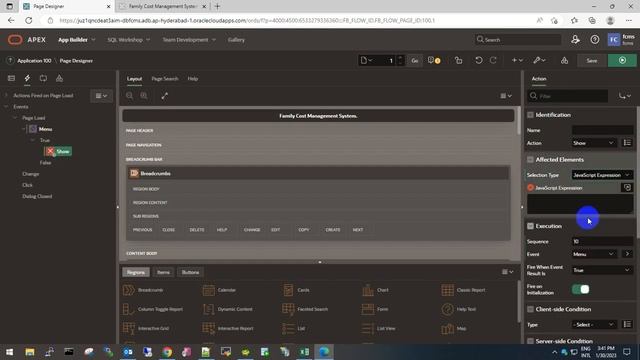Screen dimensions: 640x360
Task: Select the Chart region in gallery
Action: (x=375, y=290)
